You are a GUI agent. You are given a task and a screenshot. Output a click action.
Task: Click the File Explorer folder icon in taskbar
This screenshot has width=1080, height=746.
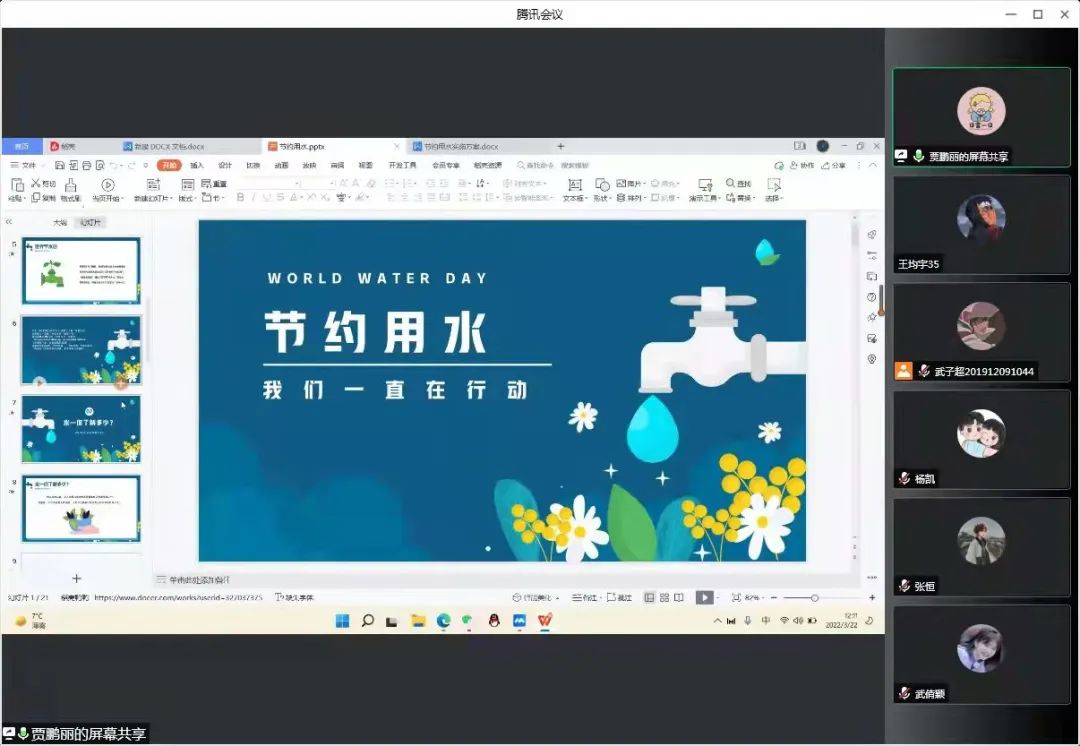(x=418, y=621)
